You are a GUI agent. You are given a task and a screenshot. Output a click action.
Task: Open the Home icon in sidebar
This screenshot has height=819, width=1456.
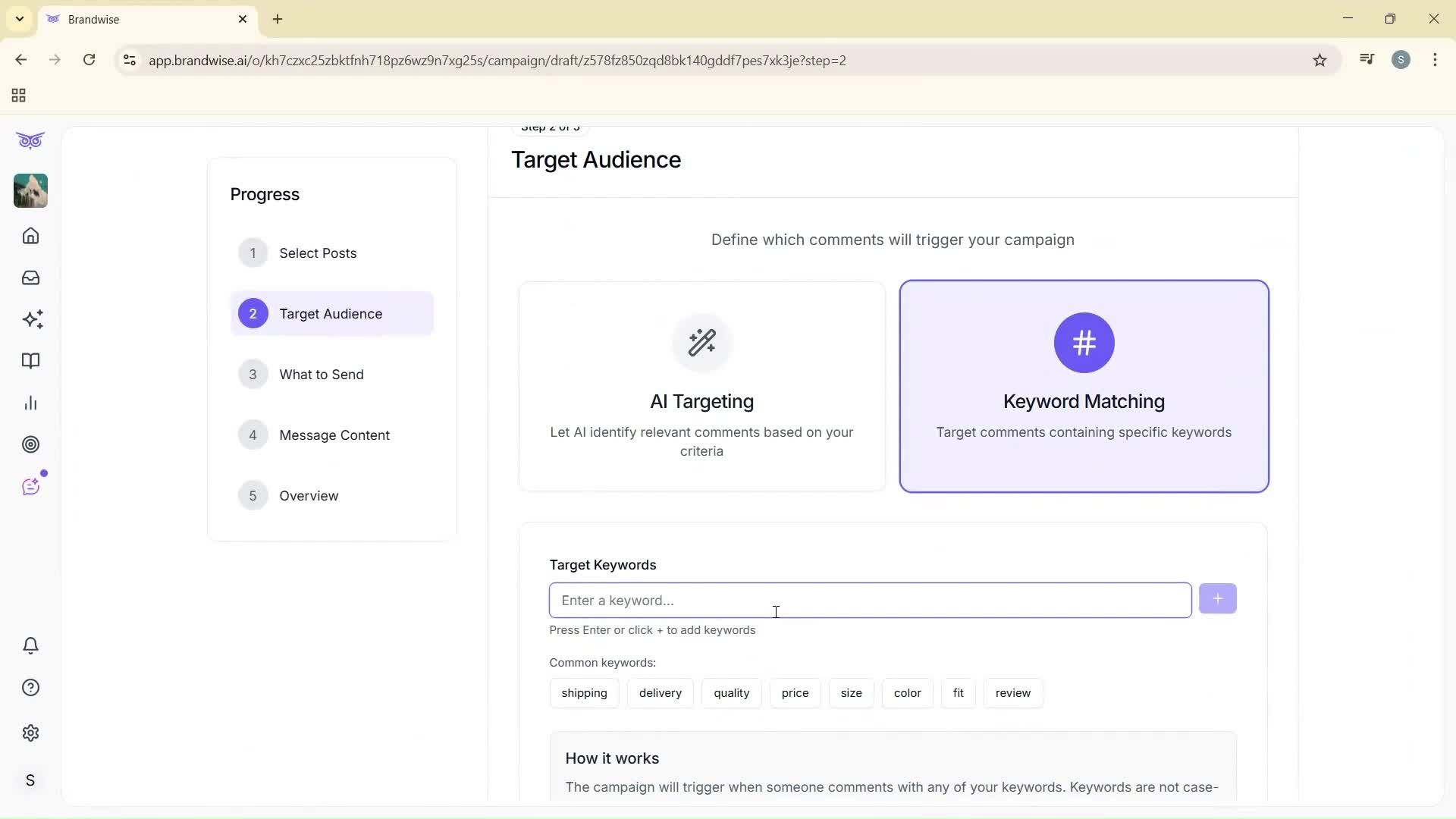point(30,236)
